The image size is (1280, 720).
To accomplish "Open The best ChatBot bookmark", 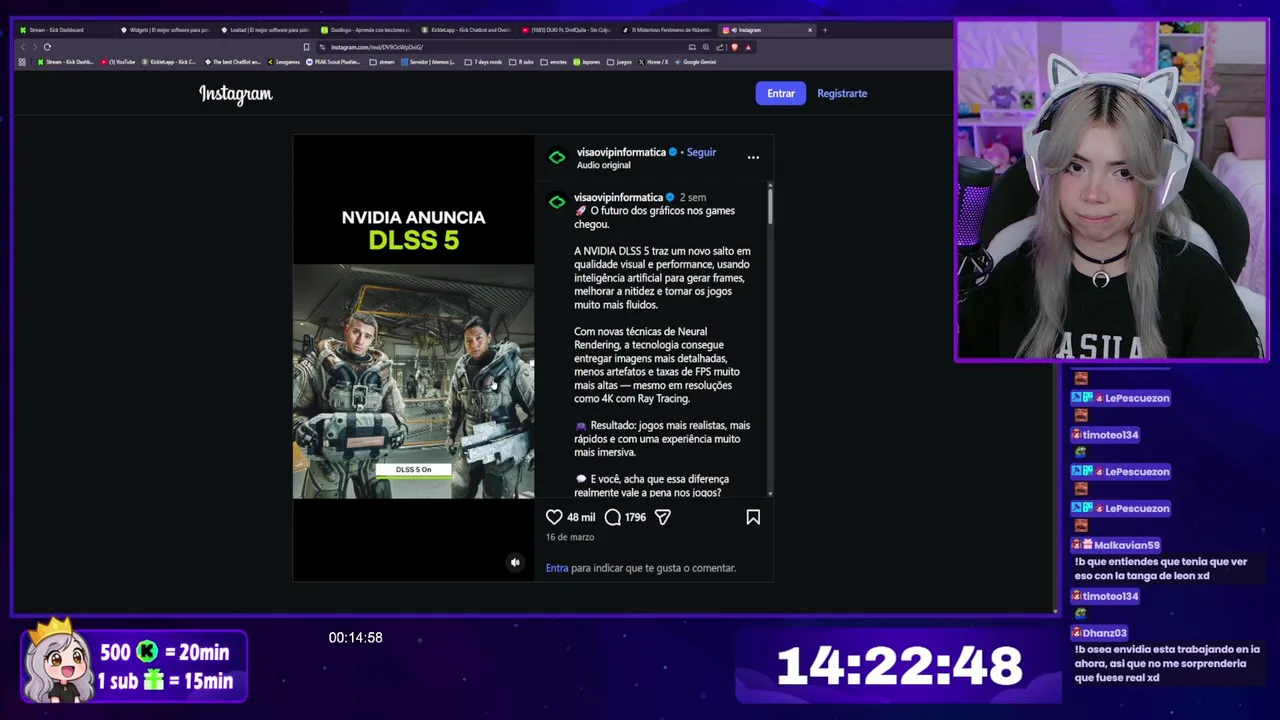I will 233,62.
